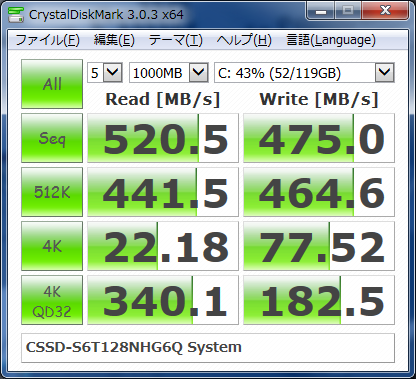Run all benchmarks with All button

pyautogui.click(x=52, y=84)
